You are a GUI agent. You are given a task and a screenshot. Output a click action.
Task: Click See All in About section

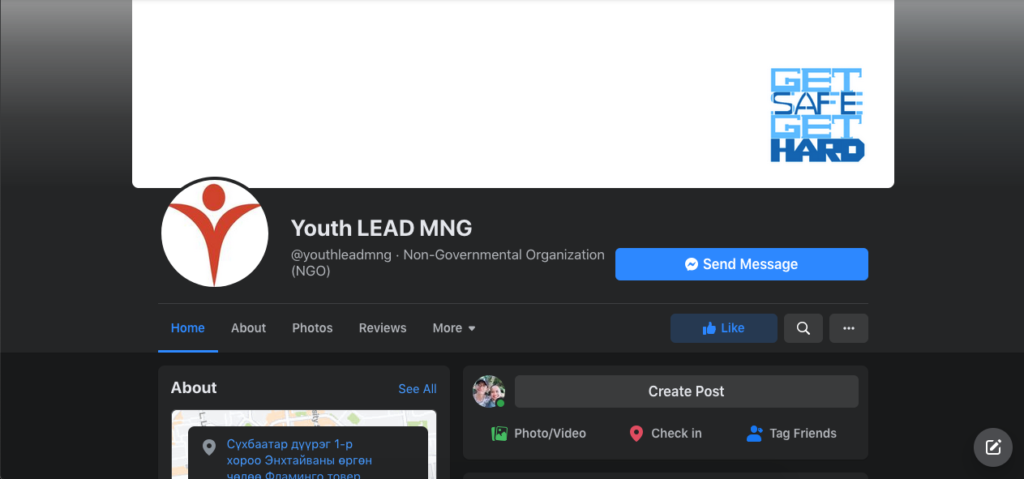417,389
